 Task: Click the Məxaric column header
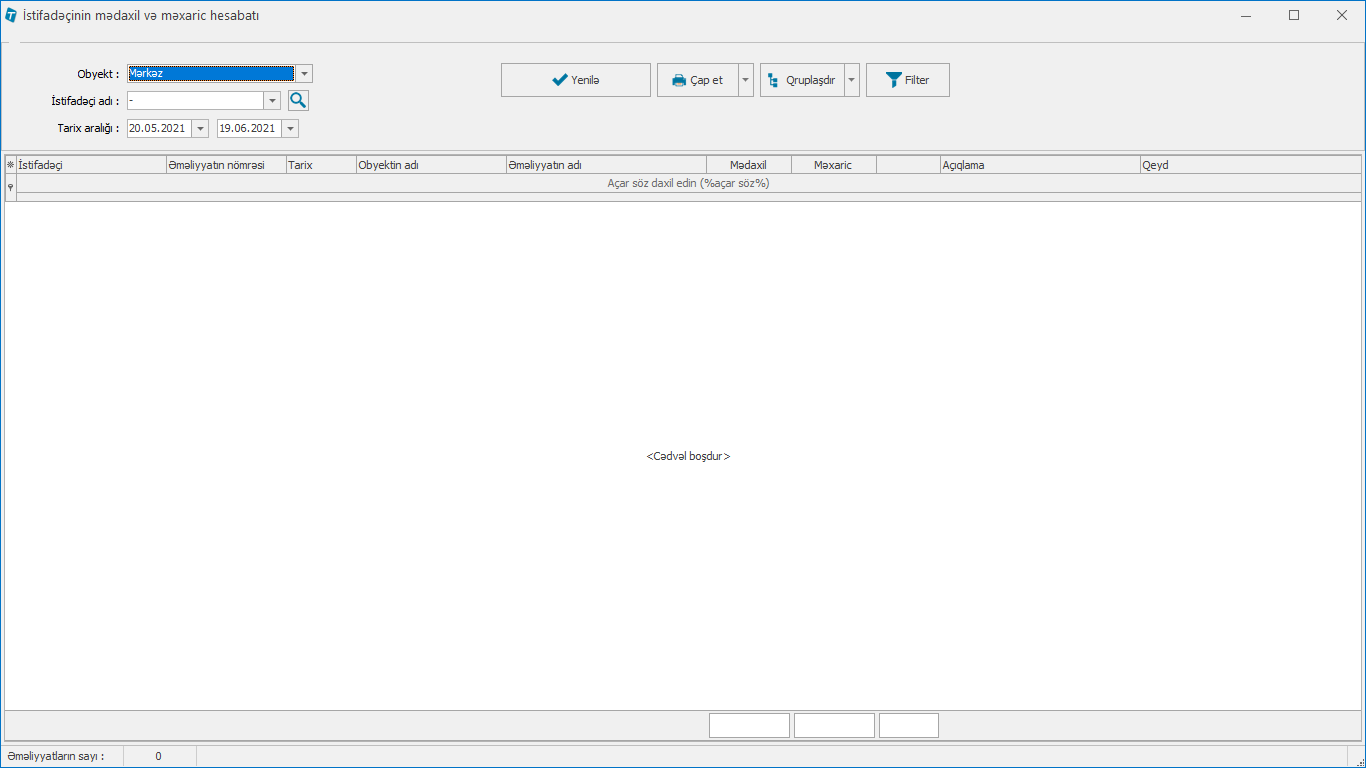pyautogui.click(x=833, y=165)
